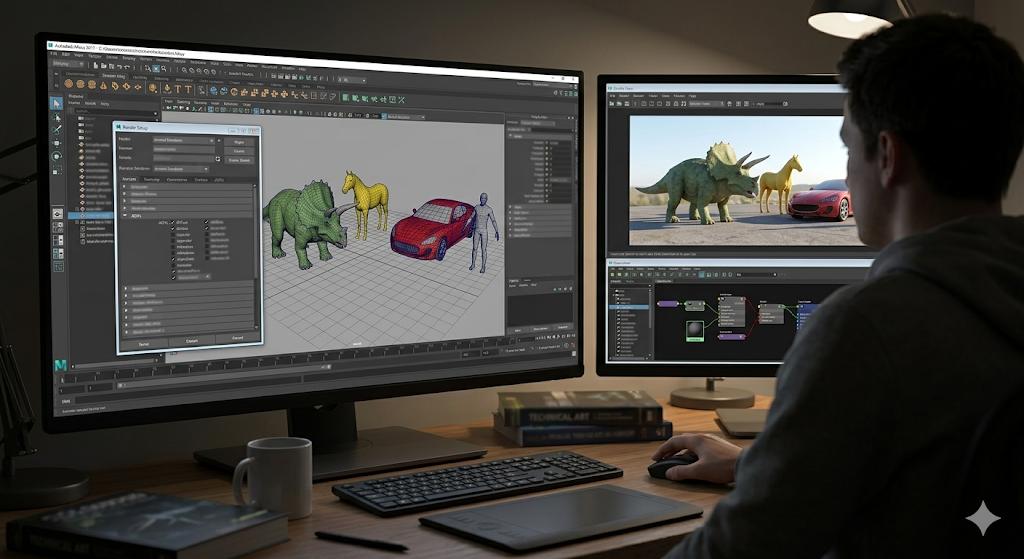Click the rotate tool icon in left toolbox
The height and width of the screenshot is (559, 1024).
[57, 155]
